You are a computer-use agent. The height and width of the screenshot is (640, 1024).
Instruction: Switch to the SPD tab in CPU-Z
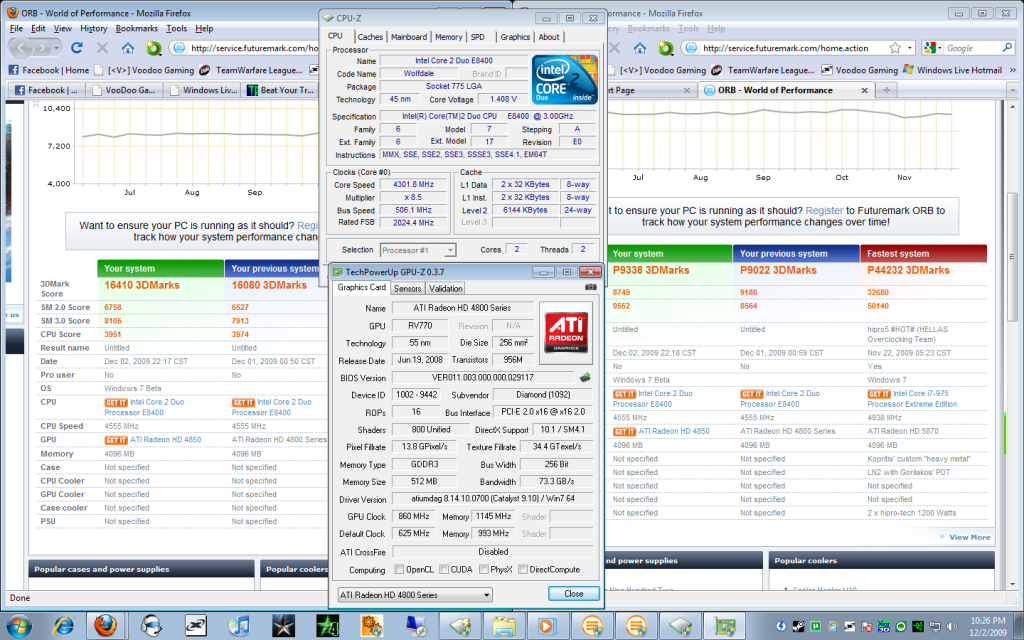pos(478,37)
